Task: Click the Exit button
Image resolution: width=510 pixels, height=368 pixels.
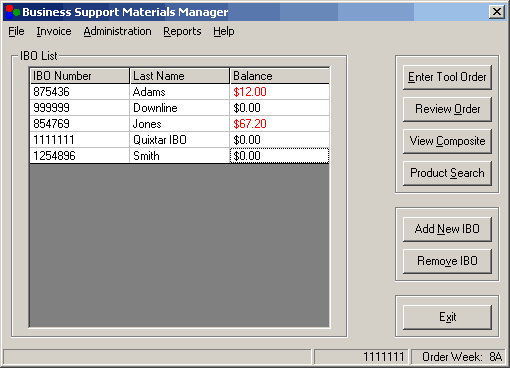Action: click(x=447, y=317)
